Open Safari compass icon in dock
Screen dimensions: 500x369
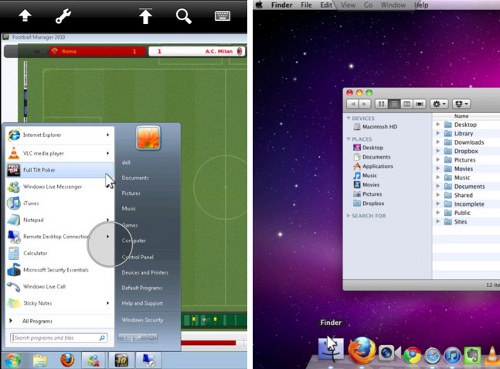click(432, 356)
